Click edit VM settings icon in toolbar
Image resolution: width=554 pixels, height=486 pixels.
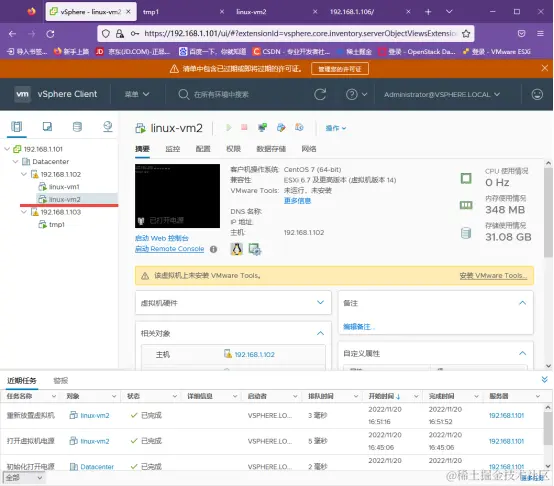281,127
